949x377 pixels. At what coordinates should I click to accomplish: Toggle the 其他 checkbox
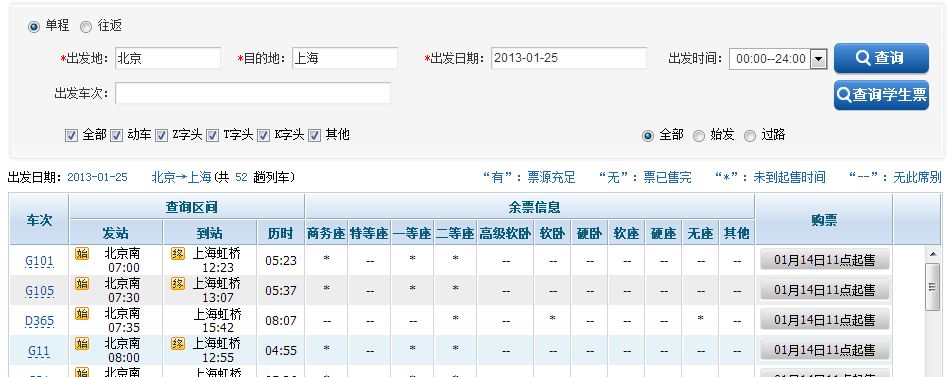[314, 135]
